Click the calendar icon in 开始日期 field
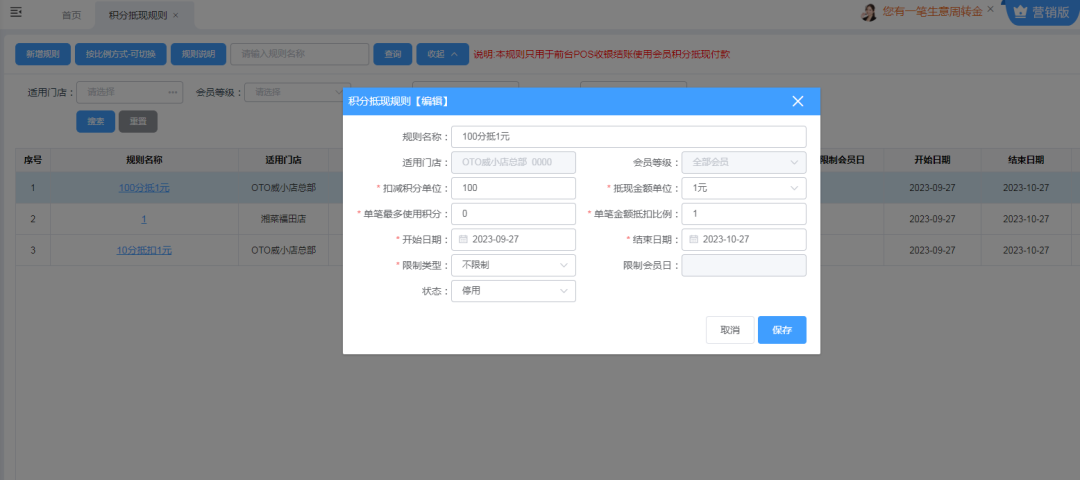Screen dimensions: 1080x480 (x=463, y=240)
